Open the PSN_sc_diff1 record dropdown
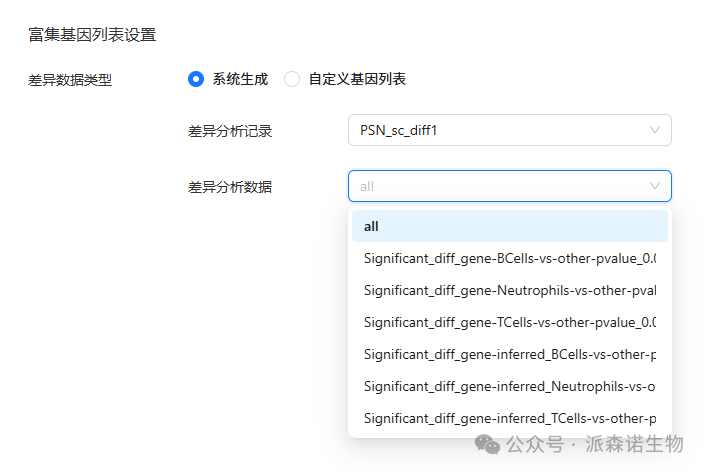 500,130
